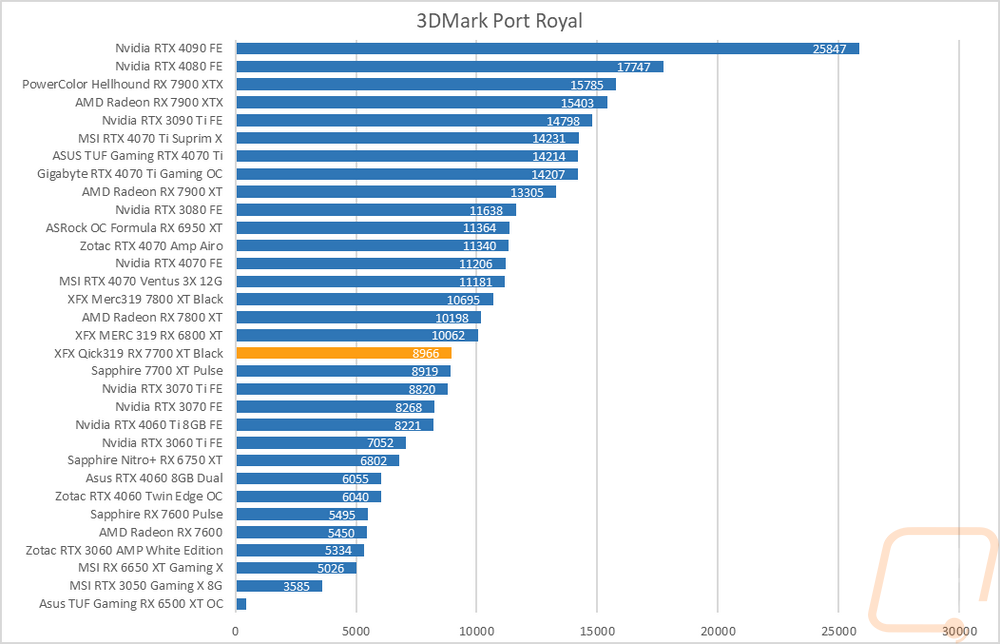Select the "XFX Qick319 RX 7700 XT Black" label
The width and height of the screenshot is (1000, 644).
coord(139,353)
